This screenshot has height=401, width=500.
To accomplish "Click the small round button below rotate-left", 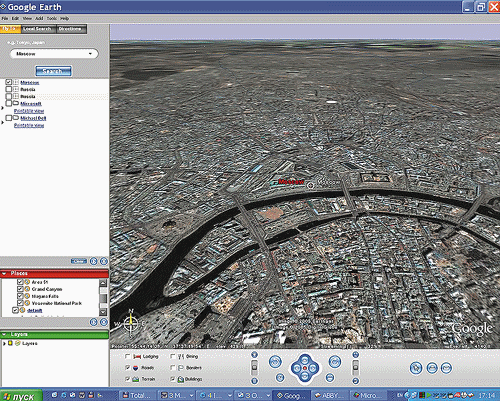I will pos(280,377).
